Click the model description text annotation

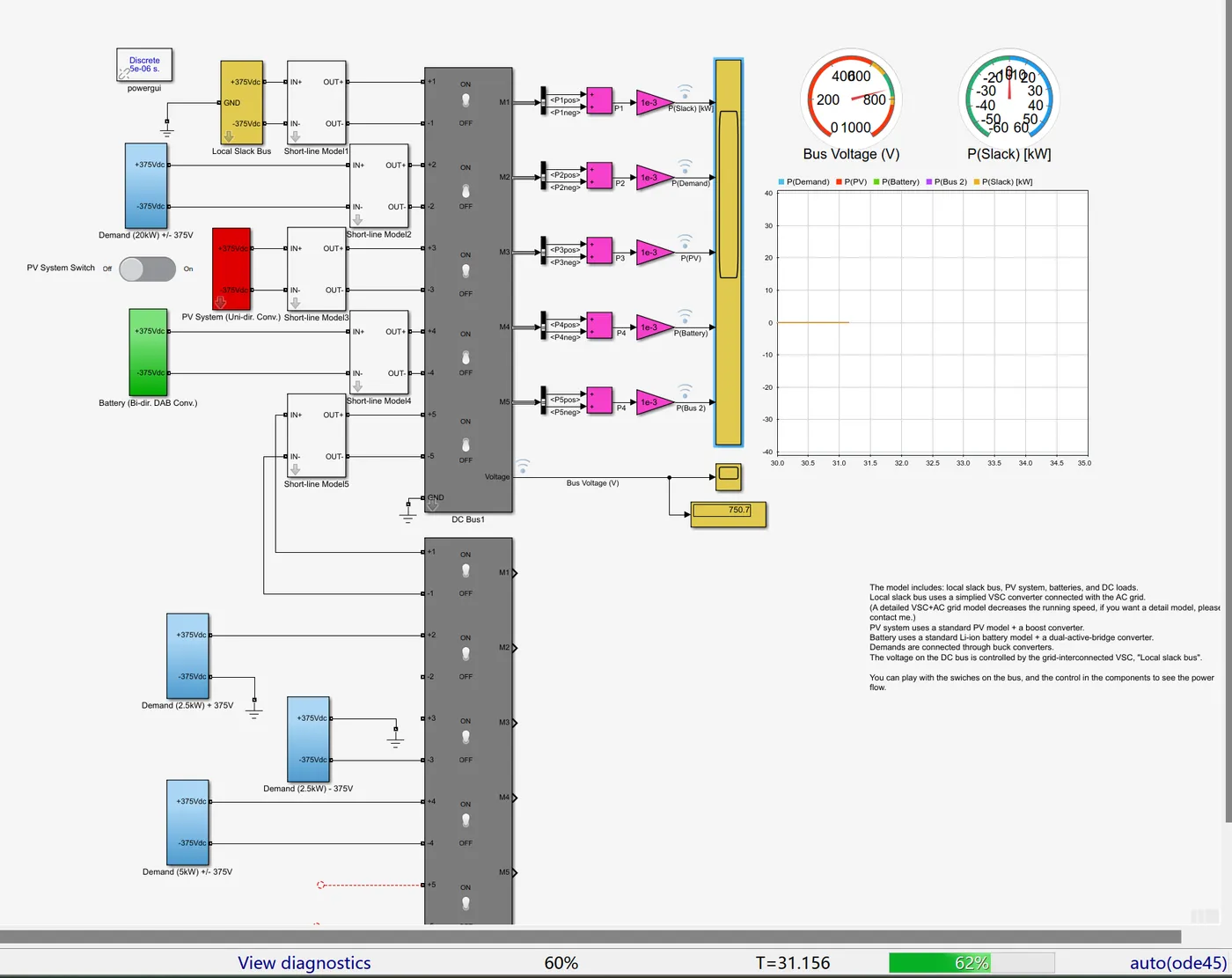point(1045,637)
